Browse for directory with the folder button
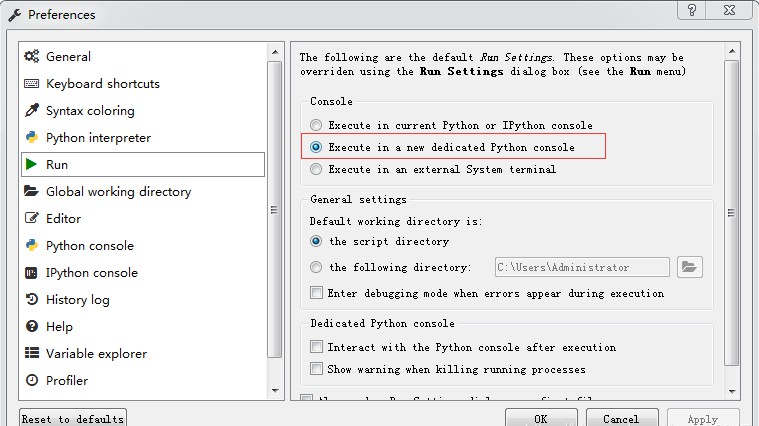Image resolution: width=759 pixels, height=426 pixels. click(x=690, y=267)
